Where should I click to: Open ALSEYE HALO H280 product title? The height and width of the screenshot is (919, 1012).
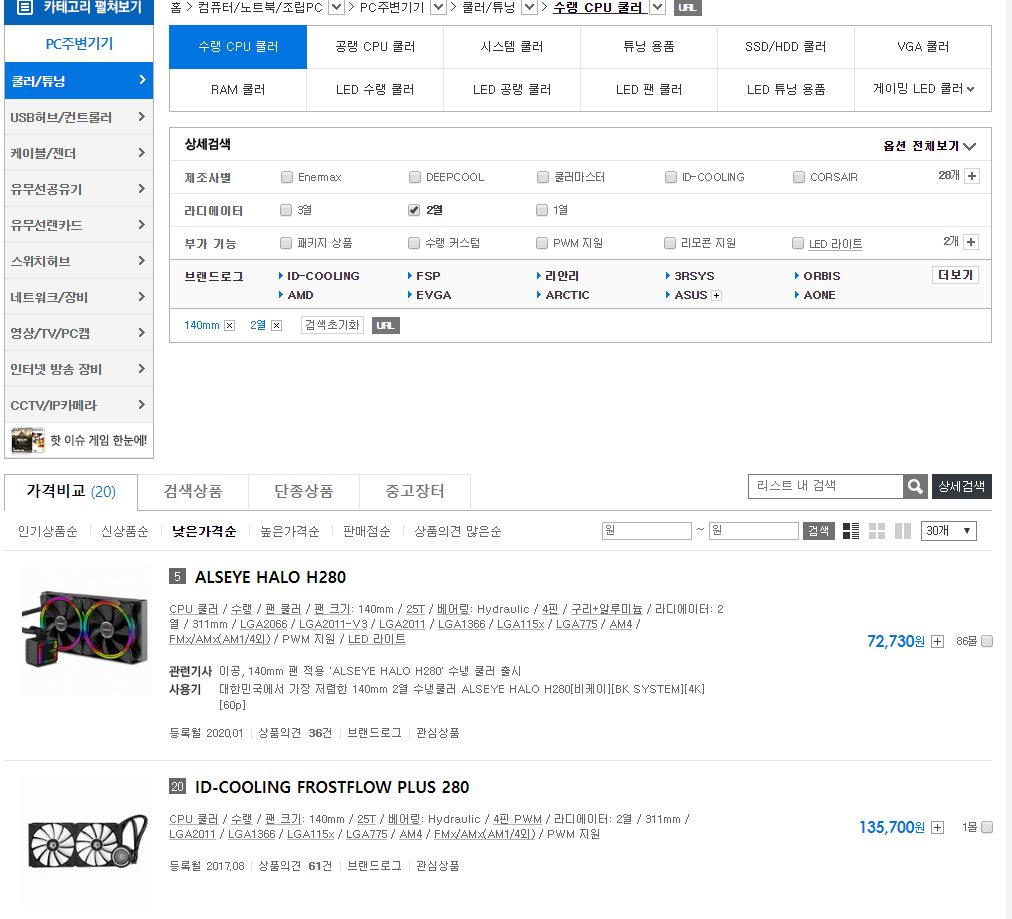pyautogui.click(x=270, y=578)
